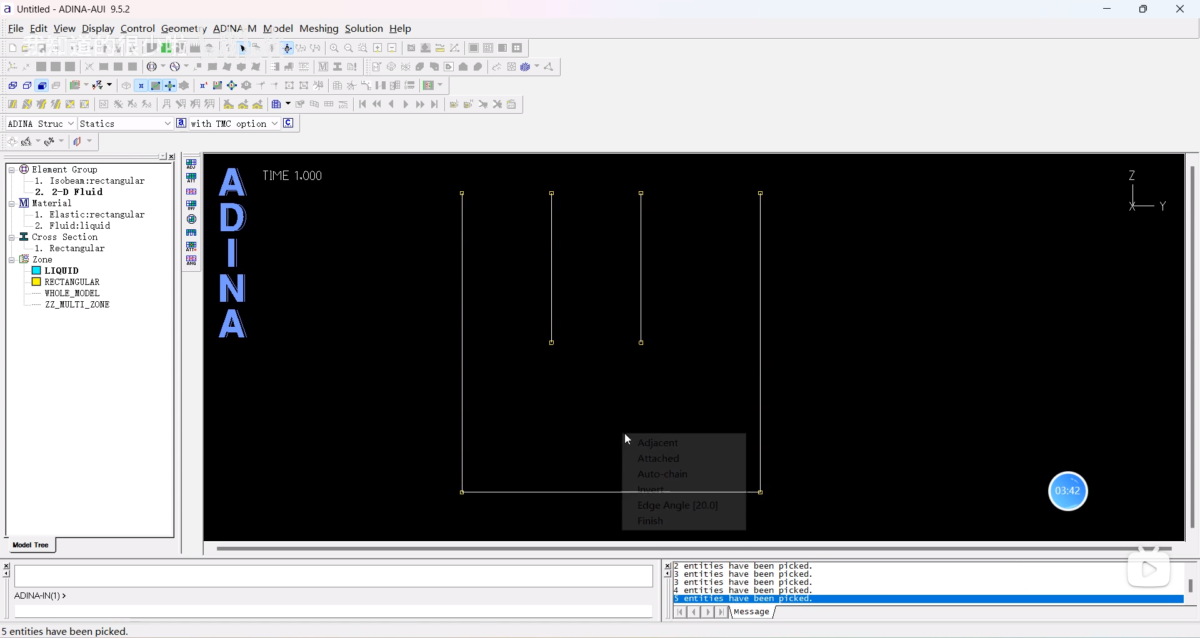Select the ZZ_MULTI_ZONE zone entry
Viewport: 1200px width, 638px height.
click(x=77, y=304)
